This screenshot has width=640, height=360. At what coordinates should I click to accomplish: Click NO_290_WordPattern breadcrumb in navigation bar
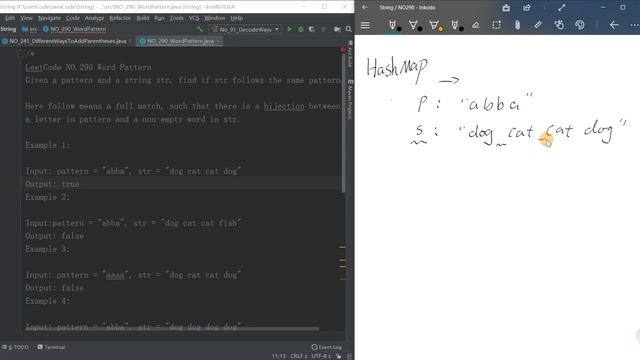point(75,29)
